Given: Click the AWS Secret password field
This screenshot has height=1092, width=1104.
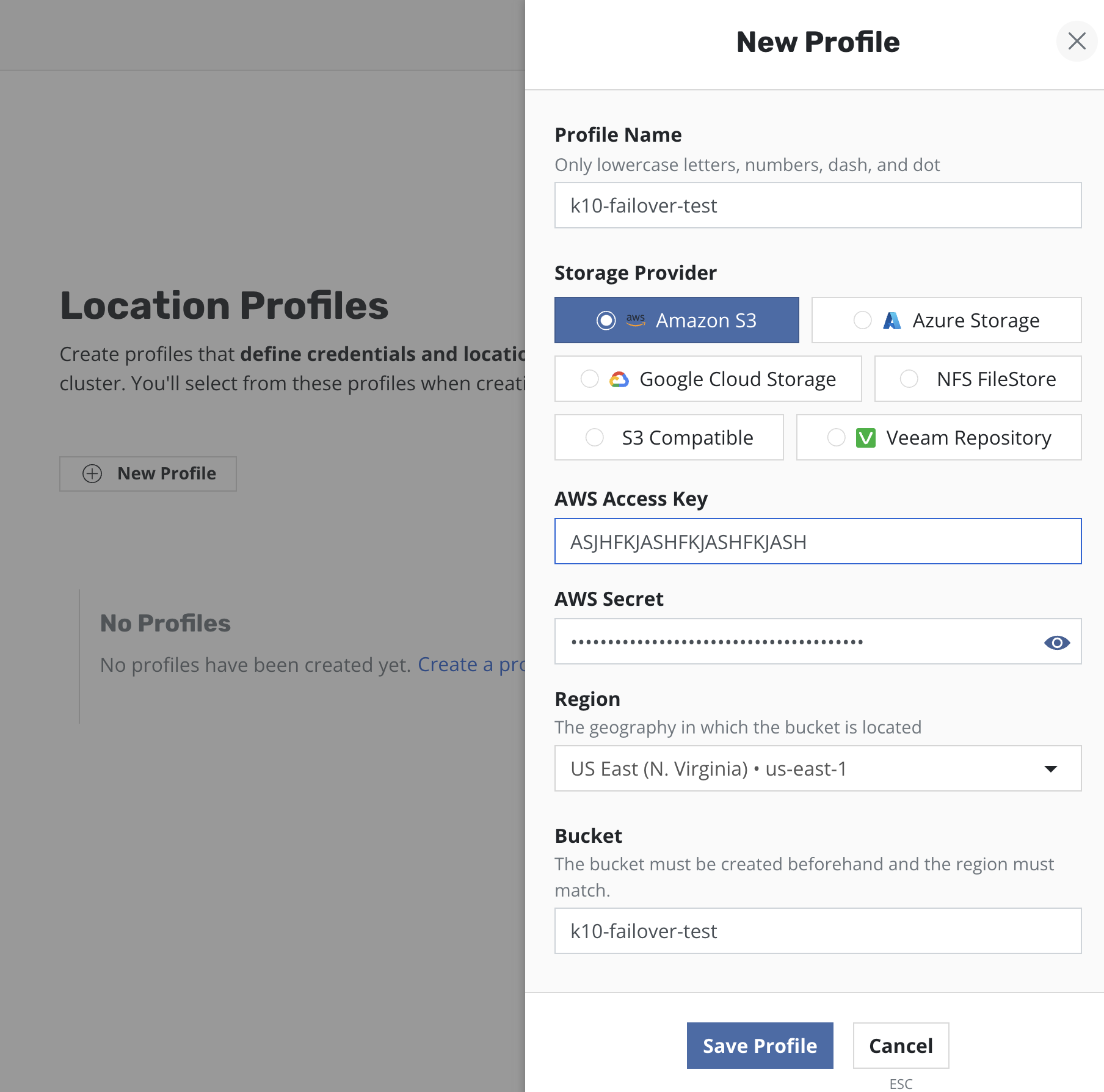Looking at the screenshot, I should 794,642.
